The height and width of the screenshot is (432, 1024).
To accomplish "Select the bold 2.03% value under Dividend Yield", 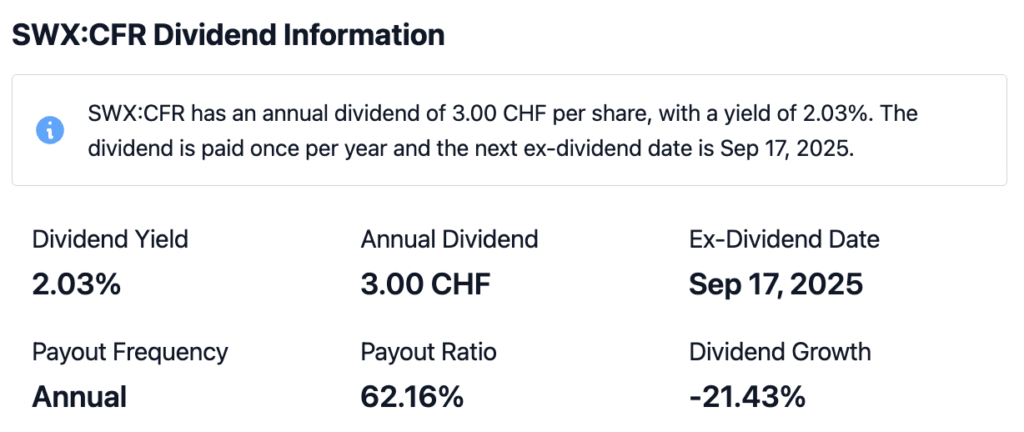I will [76, 285].
